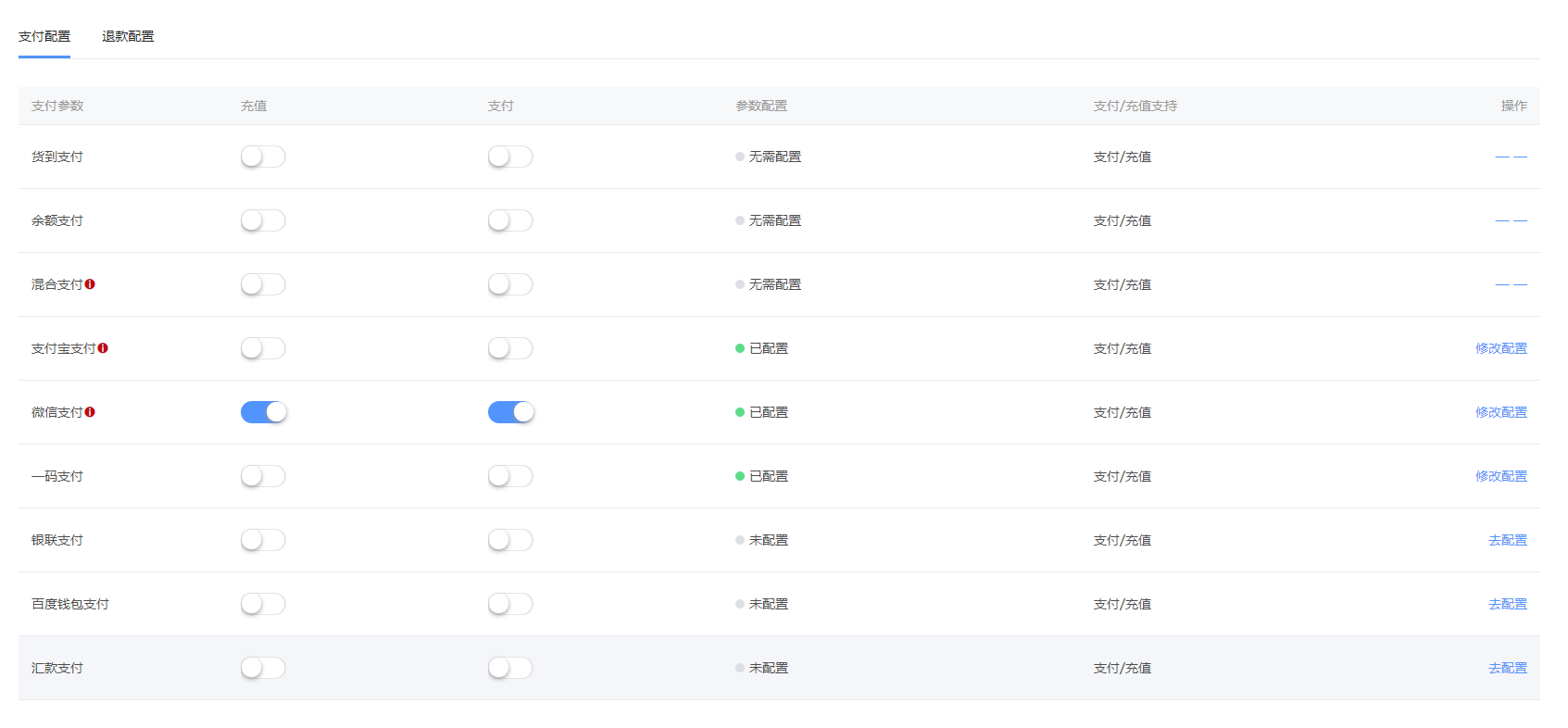Click 去配置 link for 银联支付
This screenshot has width=1568, height=728.
click(x=1508, y=540)
